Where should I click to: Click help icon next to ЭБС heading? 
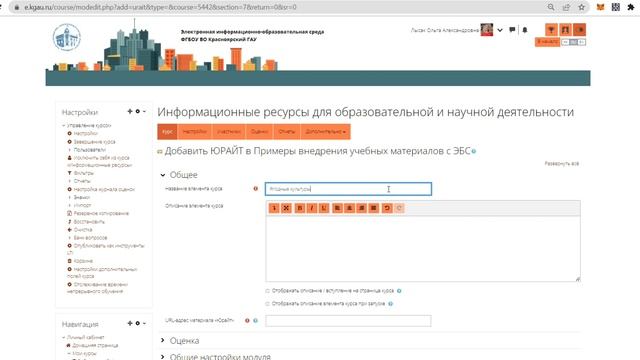coord(474,151)
